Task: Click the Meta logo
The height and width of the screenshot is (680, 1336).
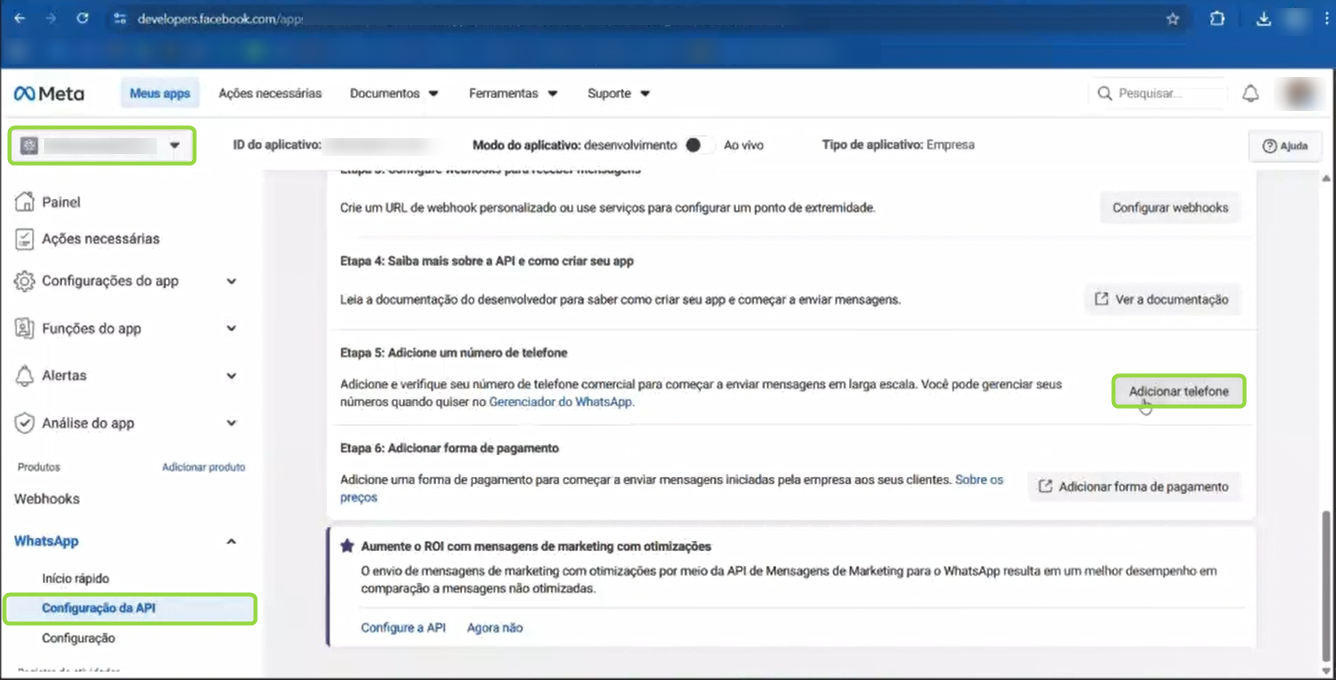Action: pyautogui.click(x=49, y=93)
